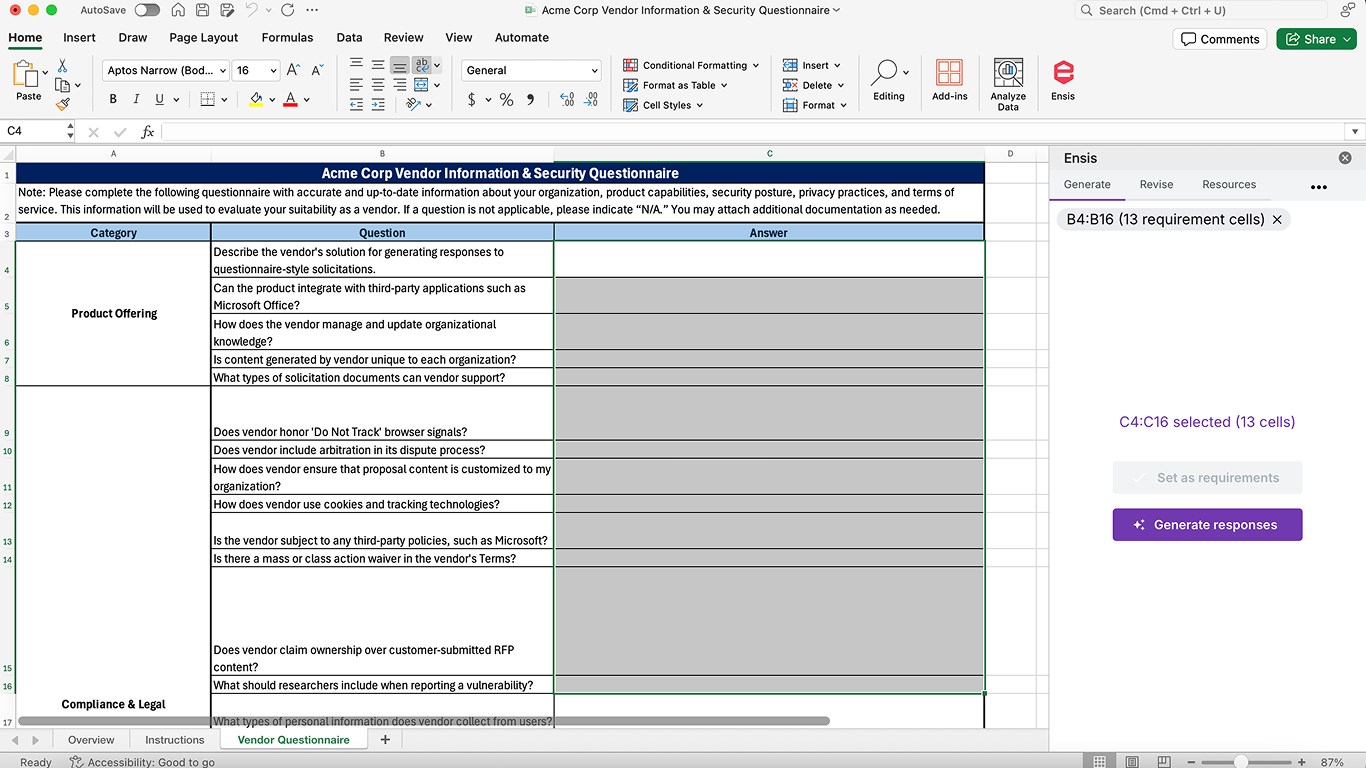Switch to the Resources tab in Ensis
Viewport: 1366px width, 768px height.
[x=1229, y=184]
